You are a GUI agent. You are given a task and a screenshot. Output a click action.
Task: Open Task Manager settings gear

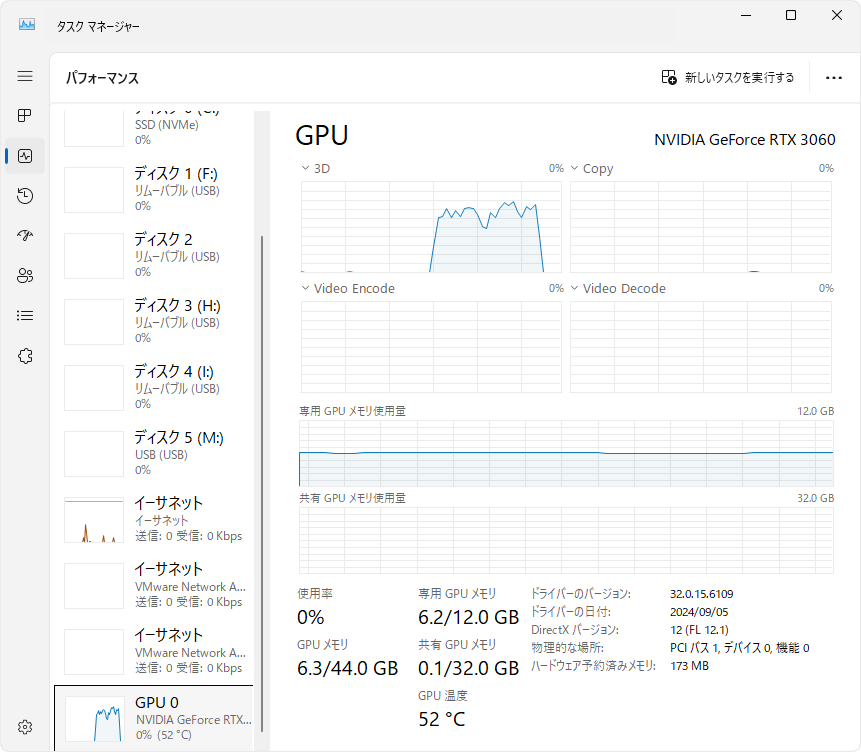click(x=25, y=727)
